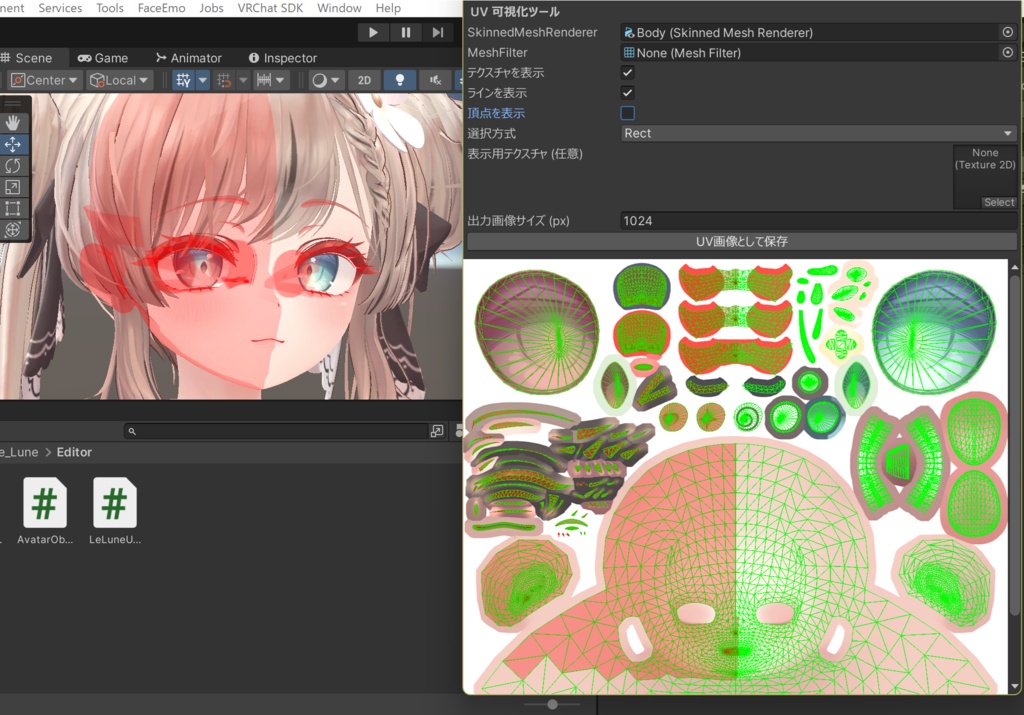1024x715 pixels.
Task: Open the draw mode shading dropdown
Action: (x=326, y=80)
